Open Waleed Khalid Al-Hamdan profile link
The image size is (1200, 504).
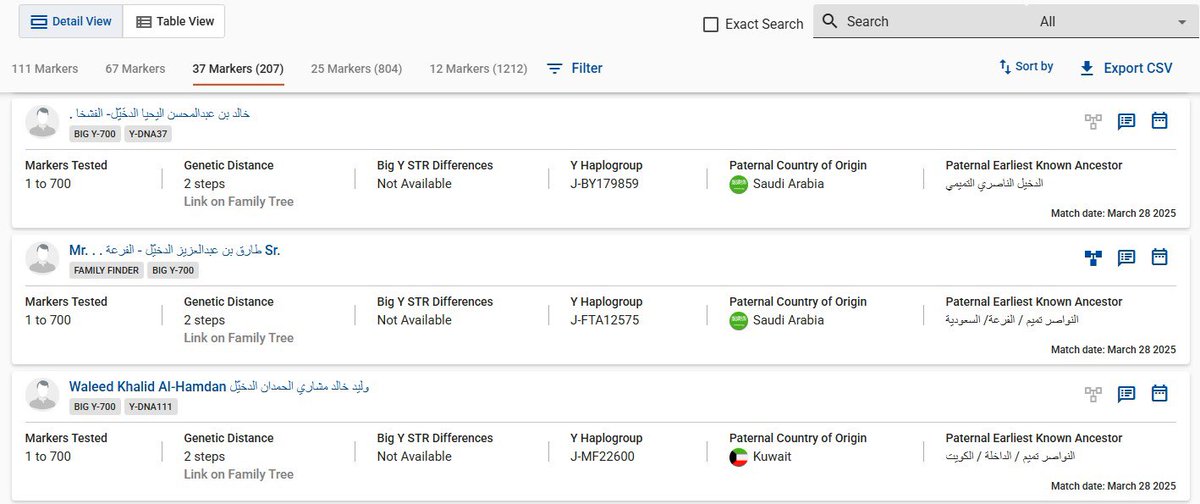point(219,386)
